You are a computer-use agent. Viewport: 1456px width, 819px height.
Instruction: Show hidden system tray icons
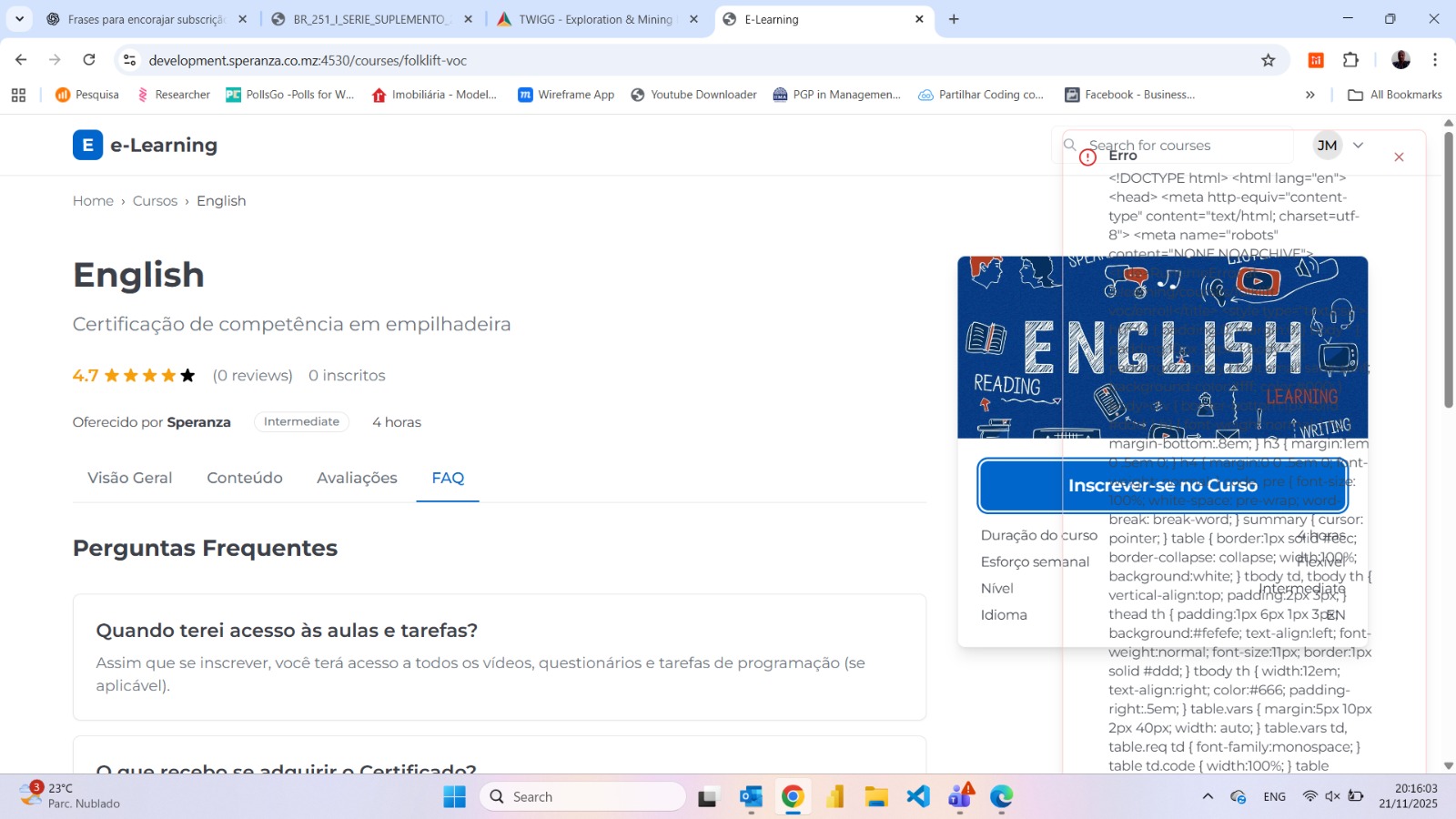coord(1208,796)
